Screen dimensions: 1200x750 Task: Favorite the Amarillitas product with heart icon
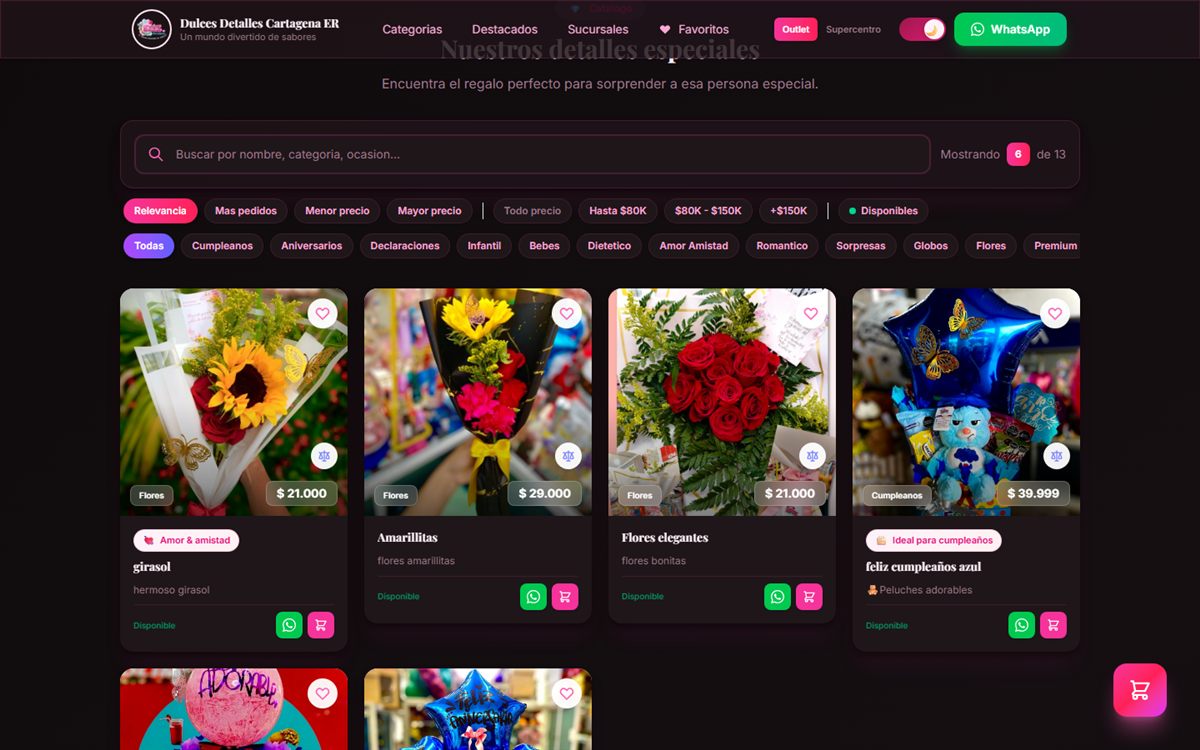(566, 314)
